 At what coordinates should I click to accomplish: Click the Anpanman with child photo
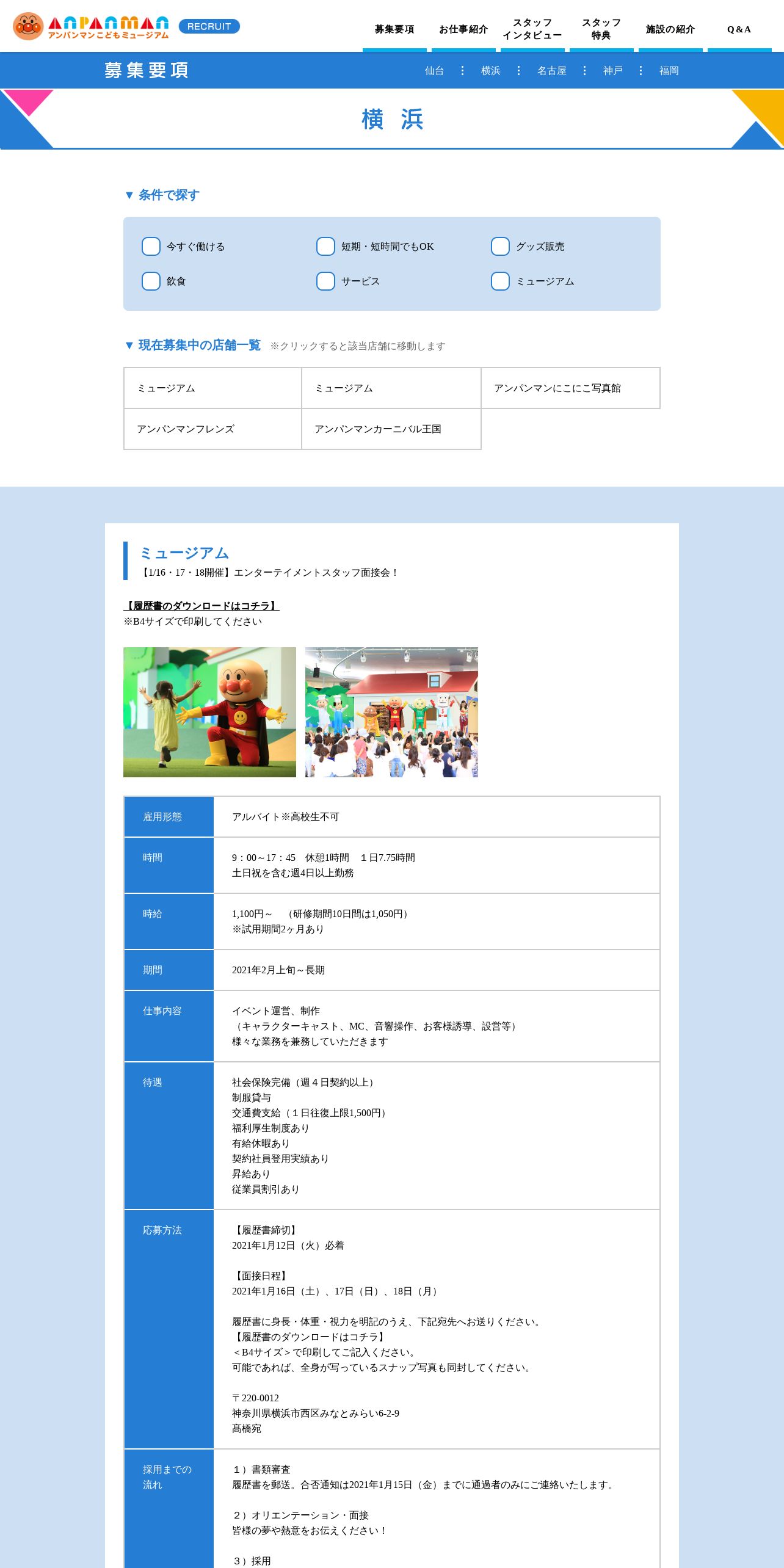209,712
